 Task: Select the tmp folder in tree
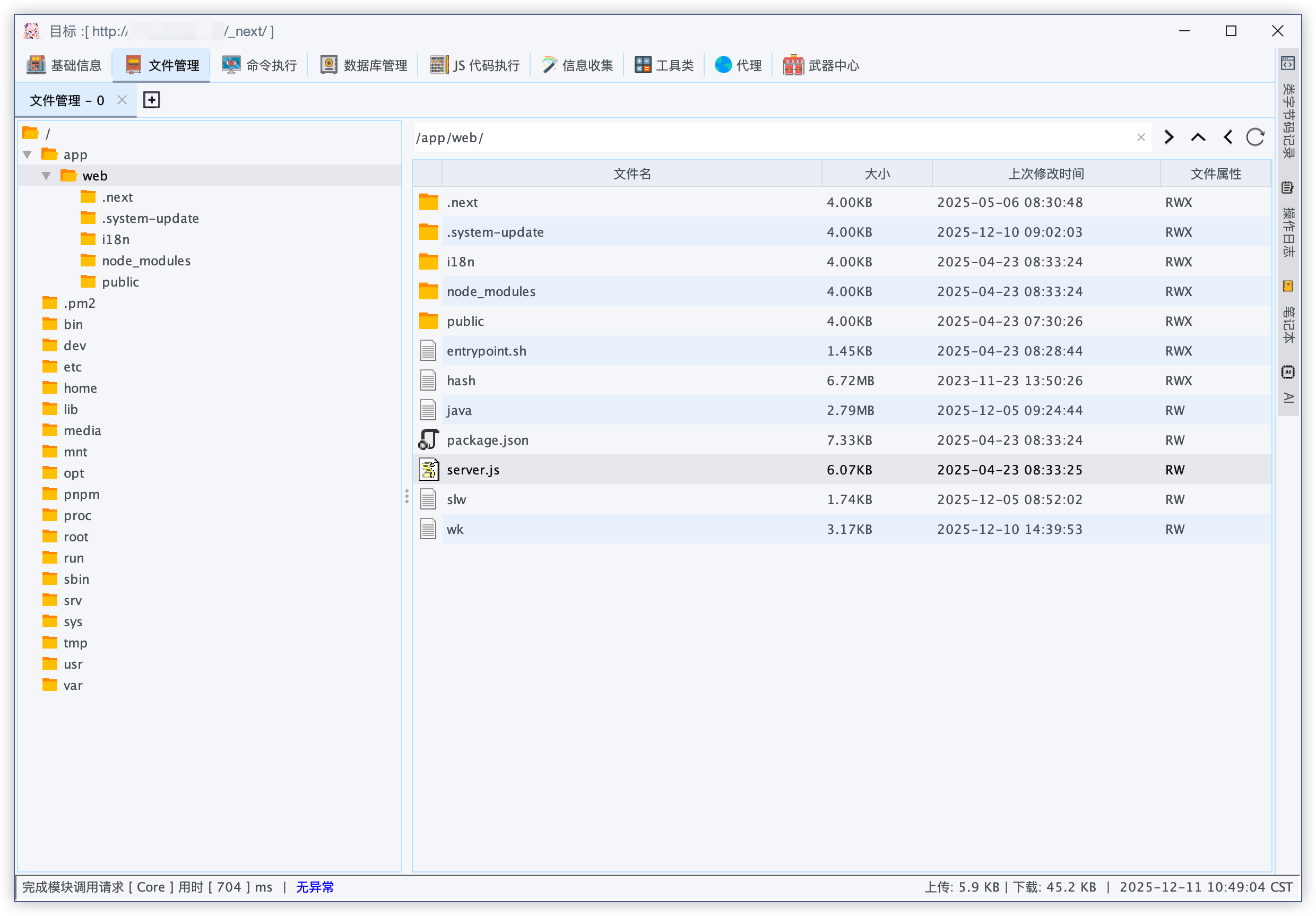tap(75, 643)
